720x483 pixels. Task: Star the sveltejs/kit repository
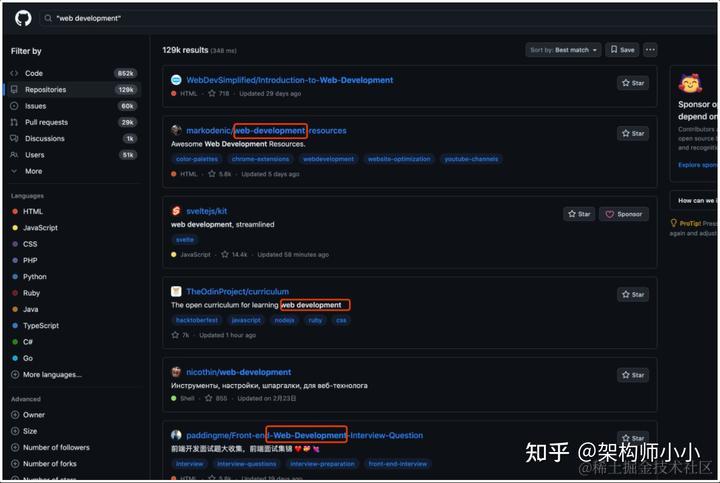[x=579, y=214]
